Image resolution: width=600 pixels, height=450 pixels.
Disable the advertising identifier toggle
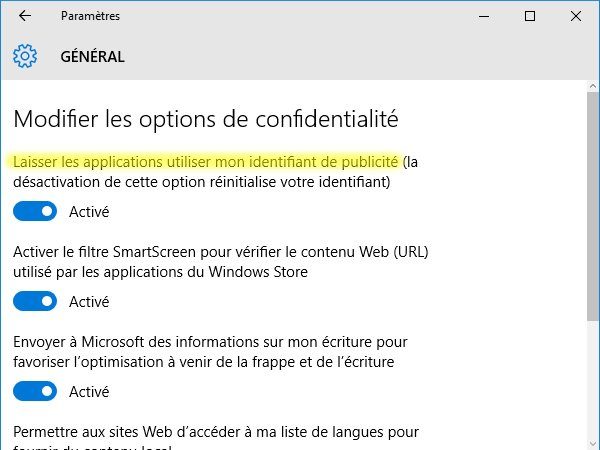[35, 211]
